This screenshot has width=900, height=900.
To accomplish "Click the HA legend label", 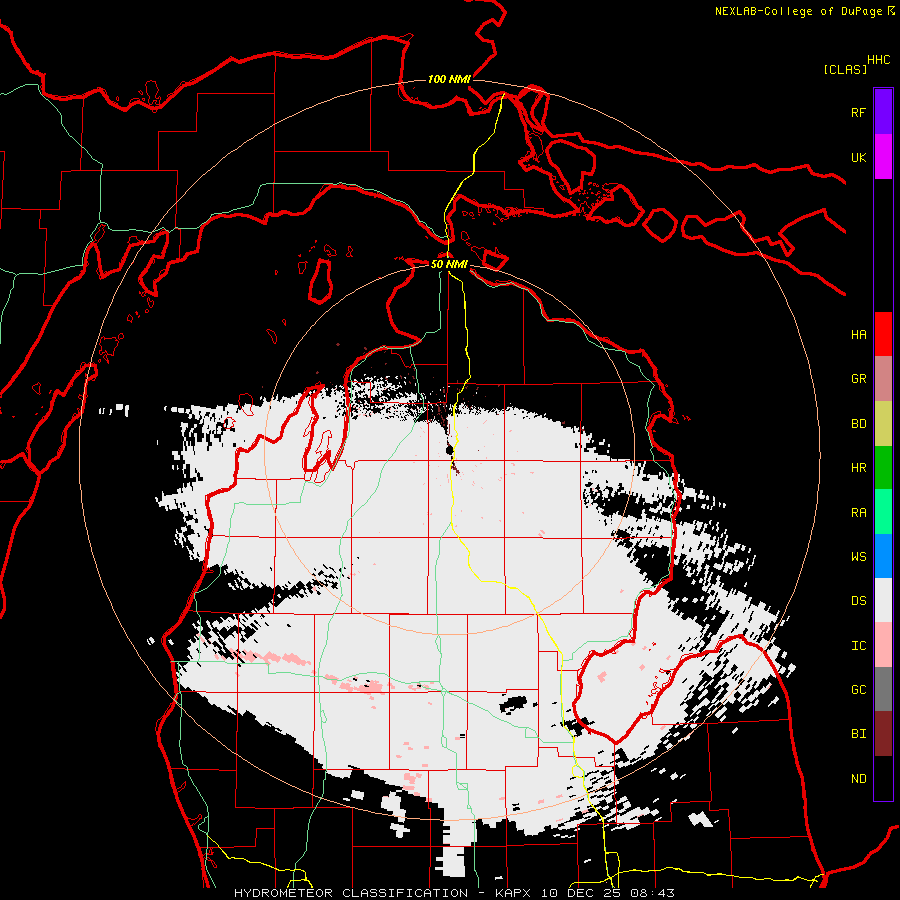I will [x=858, y=334].
